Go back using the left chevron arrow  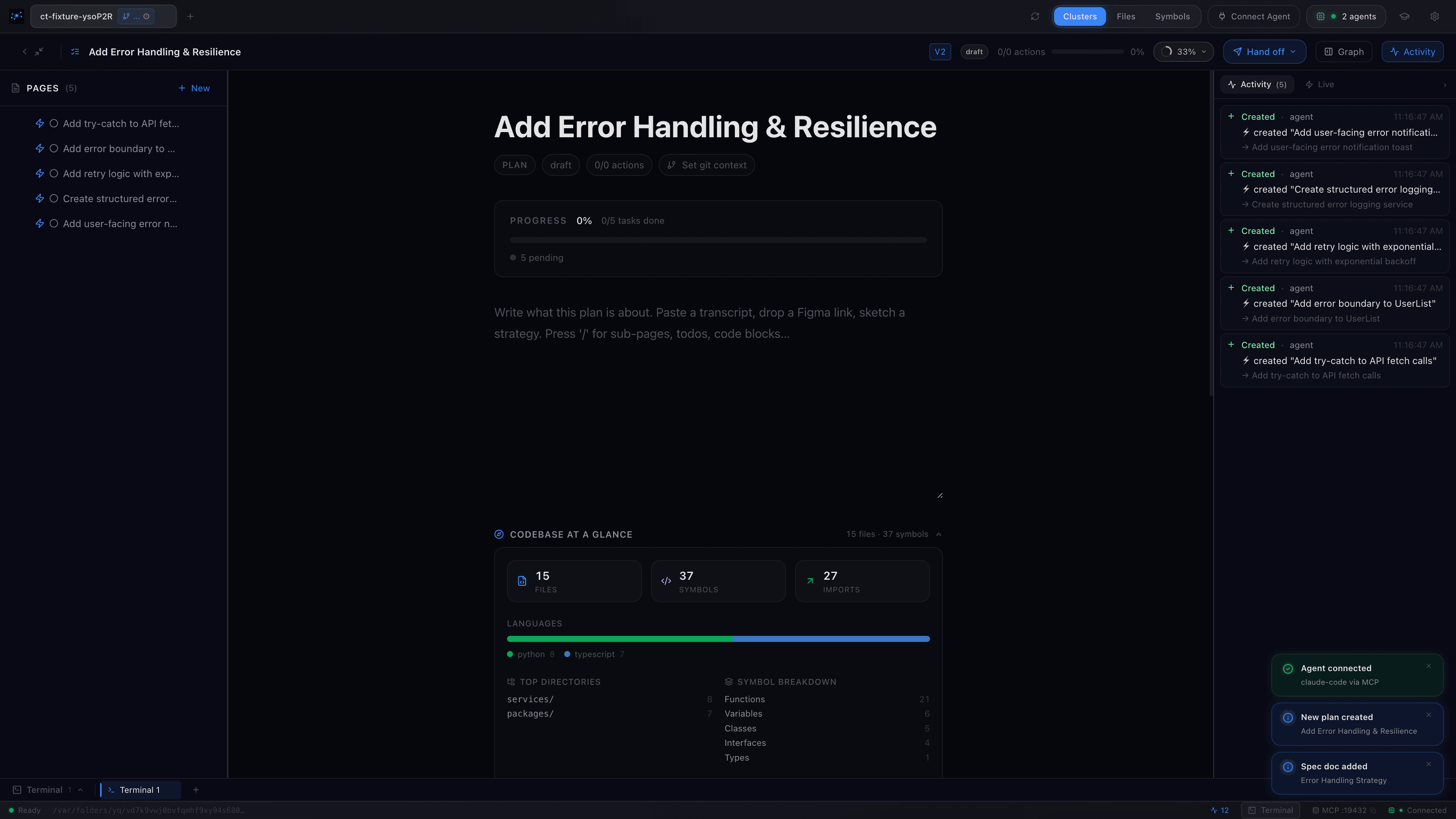24,52
